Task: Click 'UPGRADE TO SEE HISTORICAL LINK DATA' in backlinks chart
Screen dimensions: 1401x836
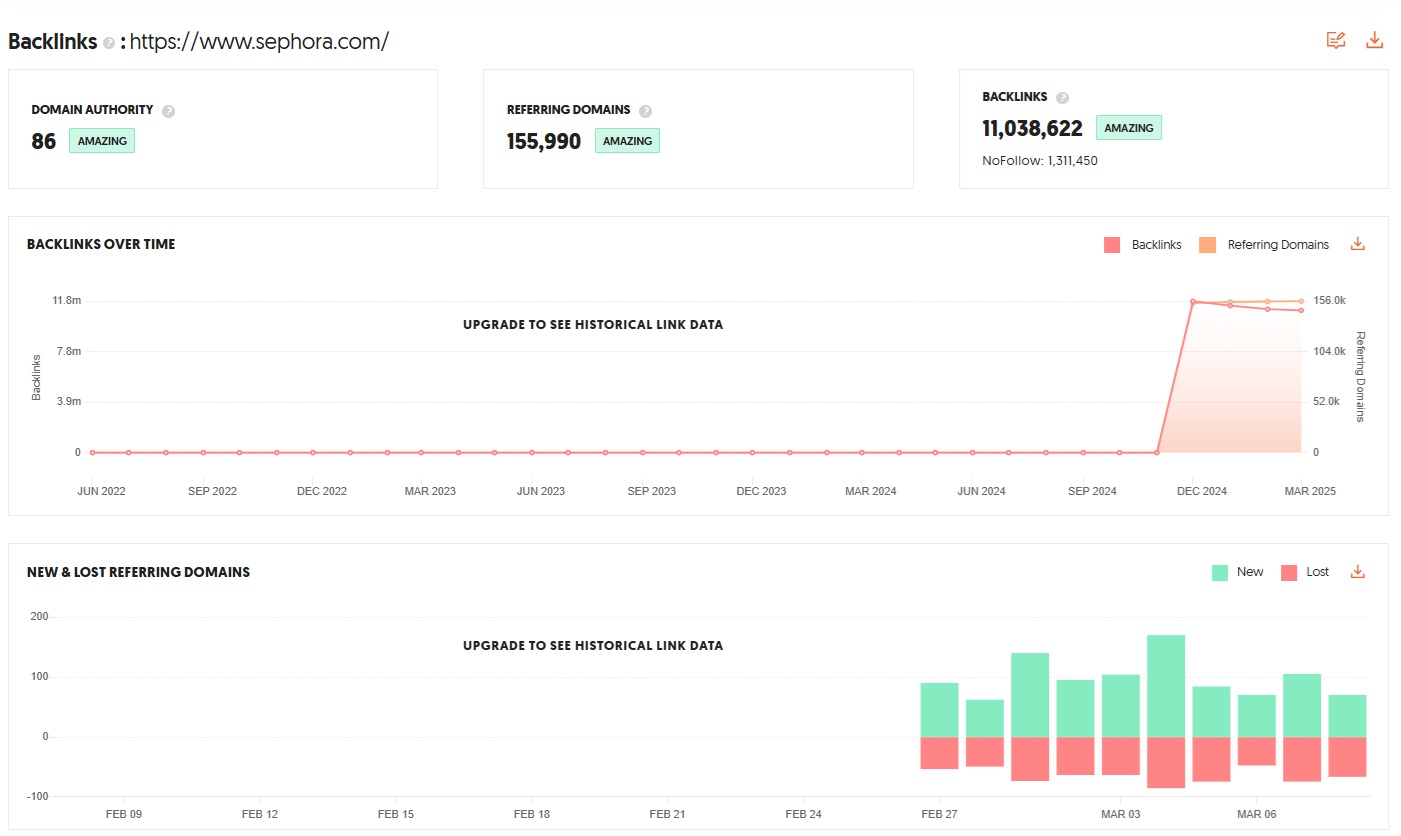Action: point(593,324)
